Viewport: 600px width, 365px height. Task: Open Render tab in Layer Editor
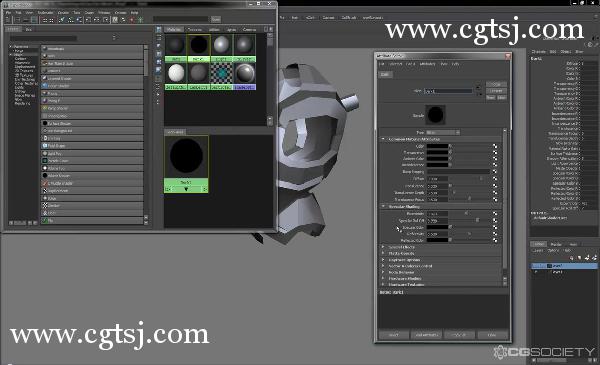coord(556,244)
